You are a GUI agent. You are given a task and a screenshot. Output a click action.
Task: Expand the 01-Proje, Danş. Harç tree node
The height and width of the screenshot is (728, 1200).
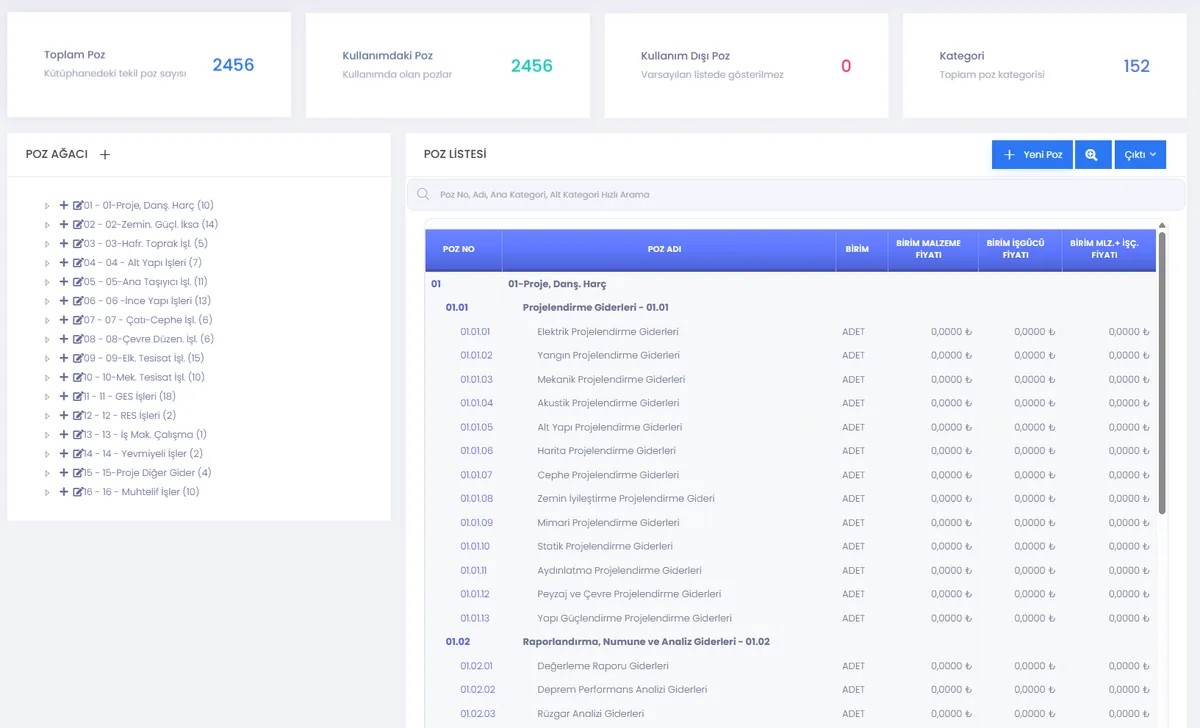(x=47, y=206)
